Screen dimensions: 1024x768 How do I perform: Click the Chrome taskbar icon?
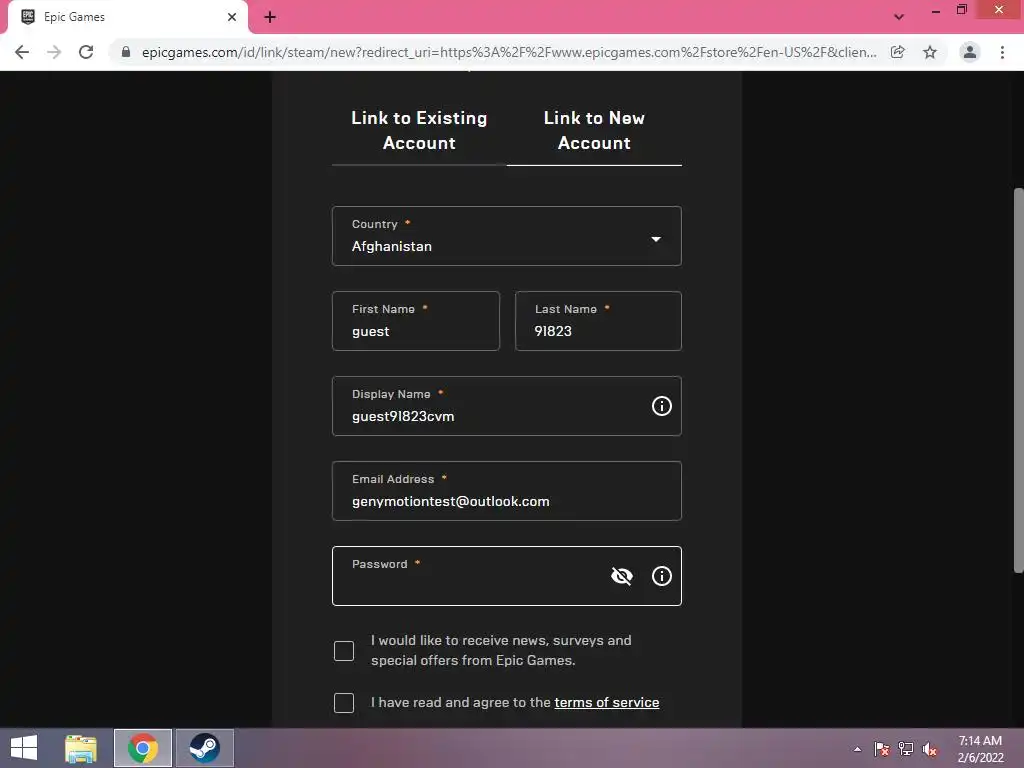click(143, 748)
